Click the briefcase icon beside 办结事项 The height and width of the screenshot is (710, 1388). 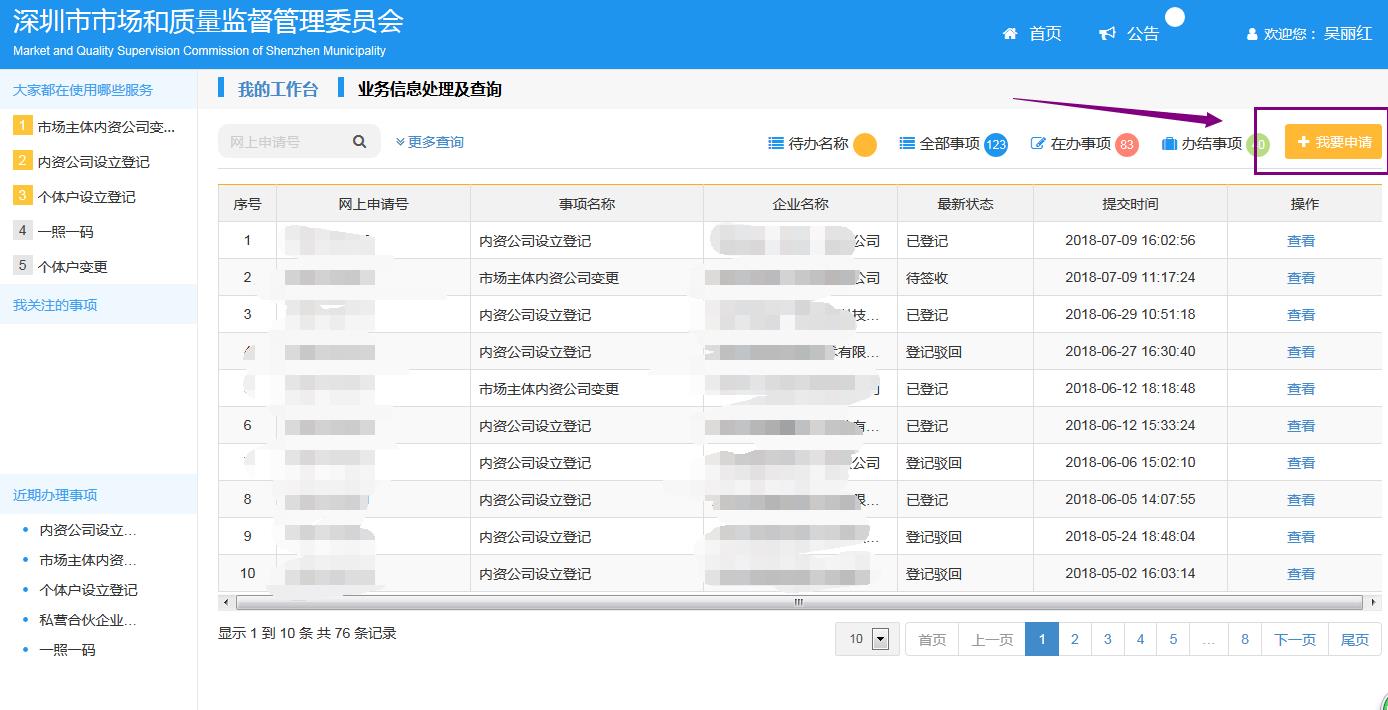pyautogui.click(x=1169, y=143)
